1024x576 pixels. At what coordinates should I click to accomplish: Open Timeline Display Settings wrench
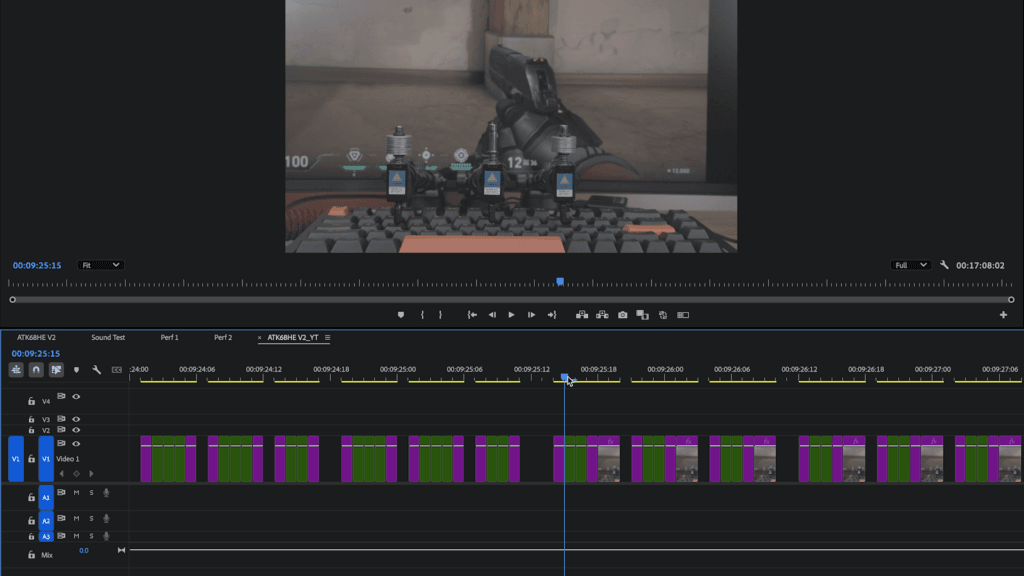(97, 370)
